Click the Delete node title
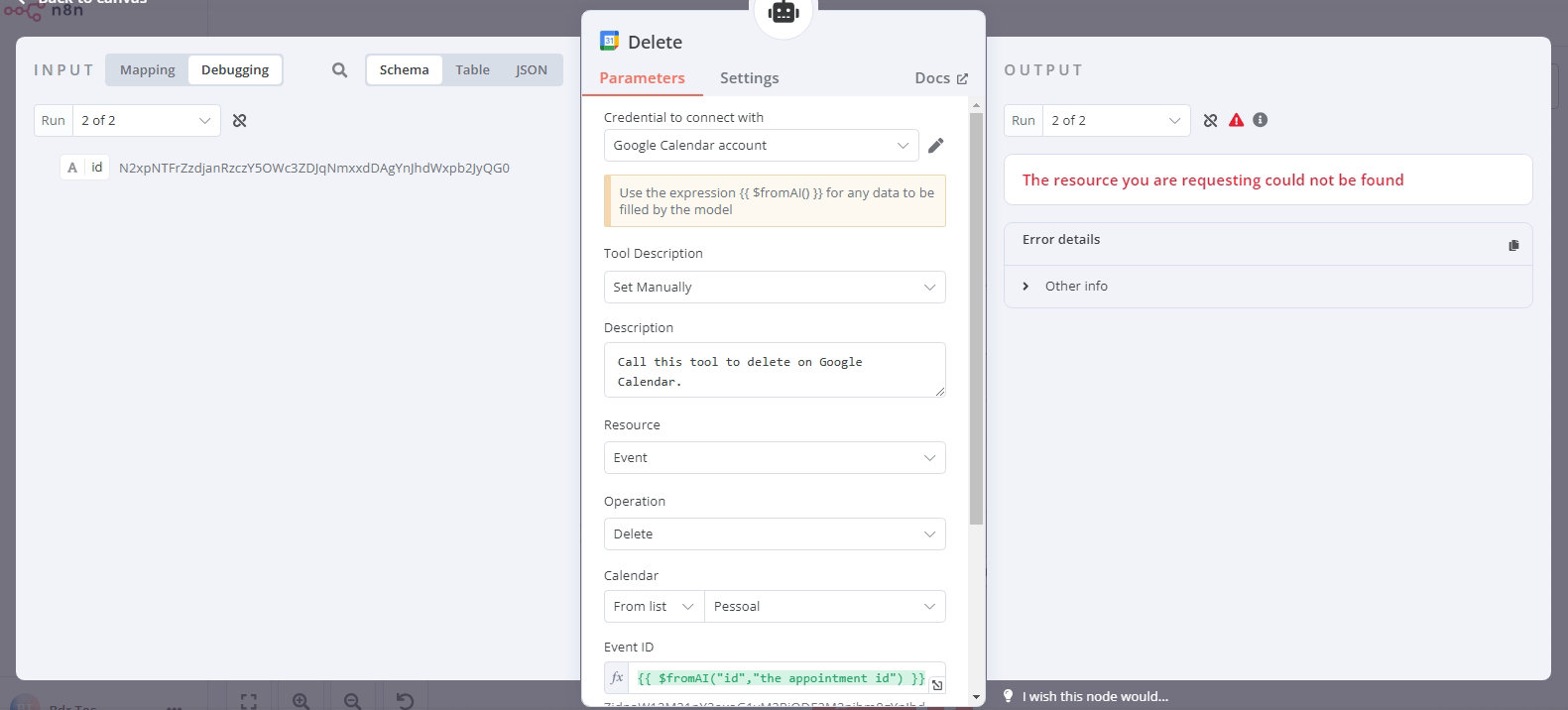This screenshot has width=1568, height=710. click(x=655, y=42)
